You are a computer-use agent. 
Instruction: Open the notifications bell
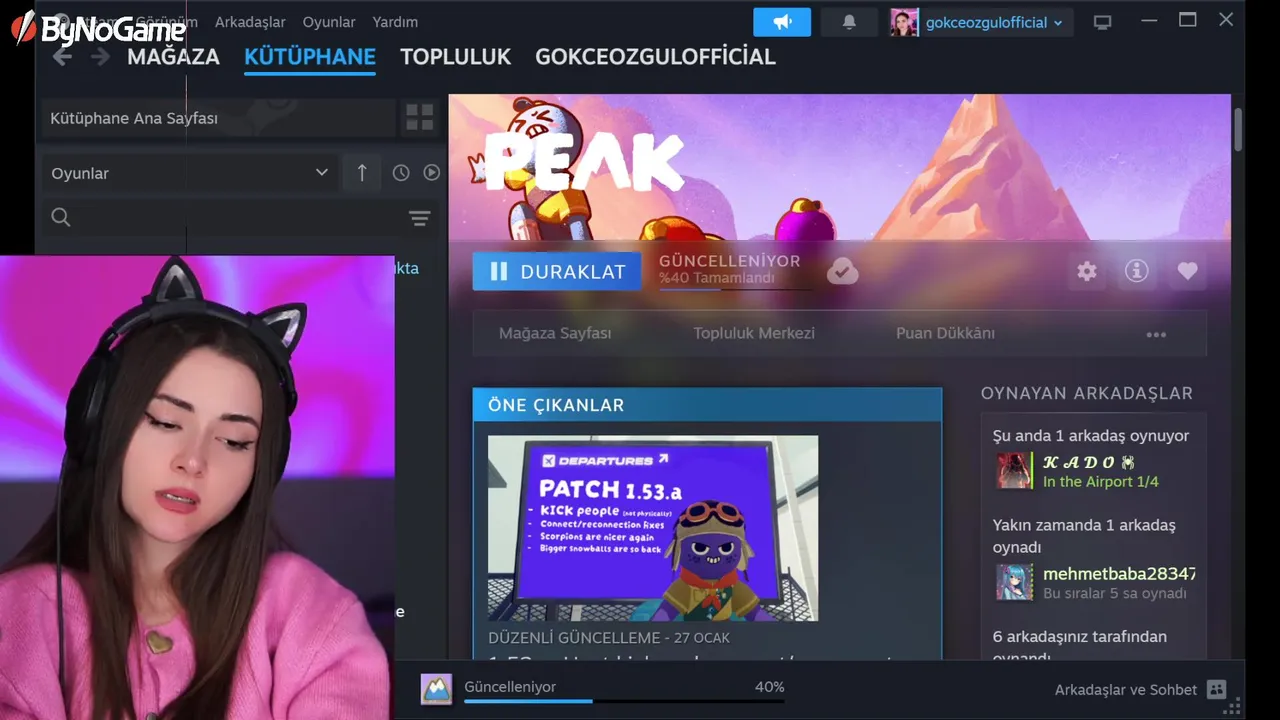849,22
